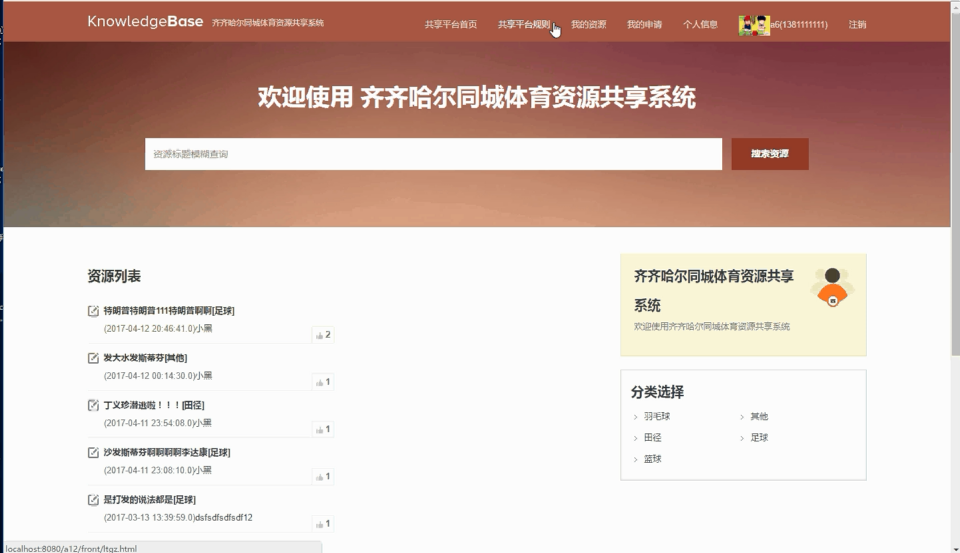
Task: Click the 资源列表 heading
Action: pyautogui.click(x=114, y=276)
